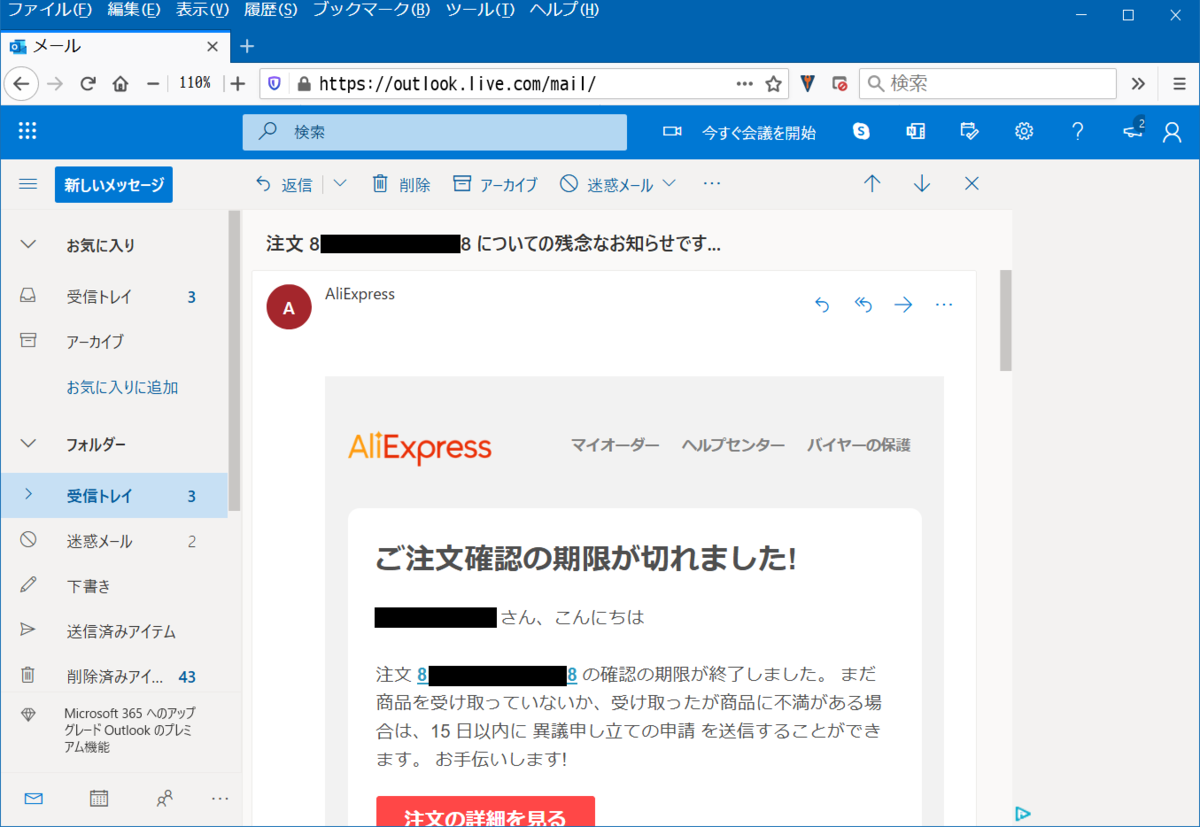Zoom out with minus button
The width and height of the screenshot is (1200, 827).
point(153,84)
